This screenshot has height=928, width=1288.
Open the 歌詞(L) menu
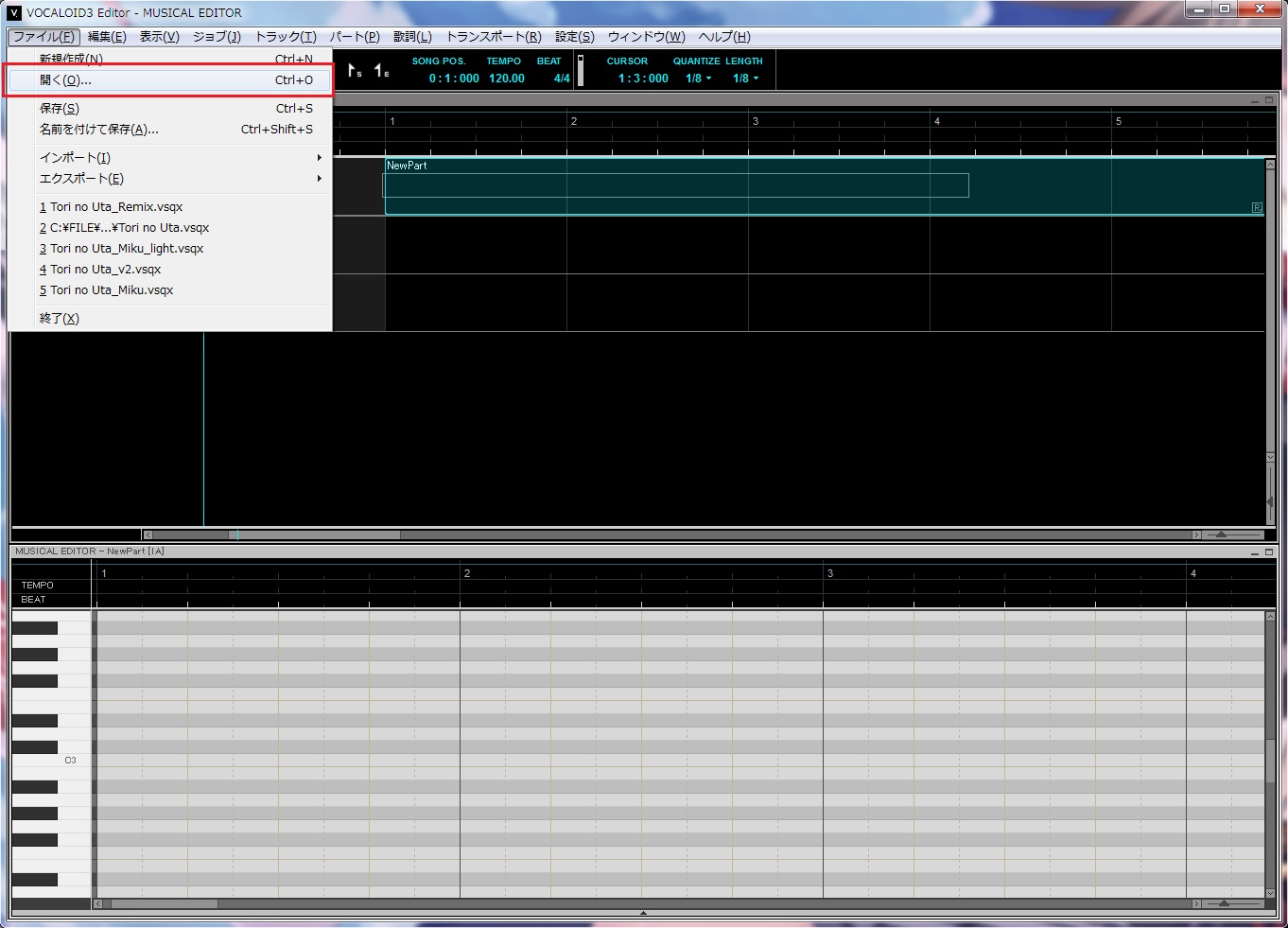pyautogui.click(x=412, y=37)
